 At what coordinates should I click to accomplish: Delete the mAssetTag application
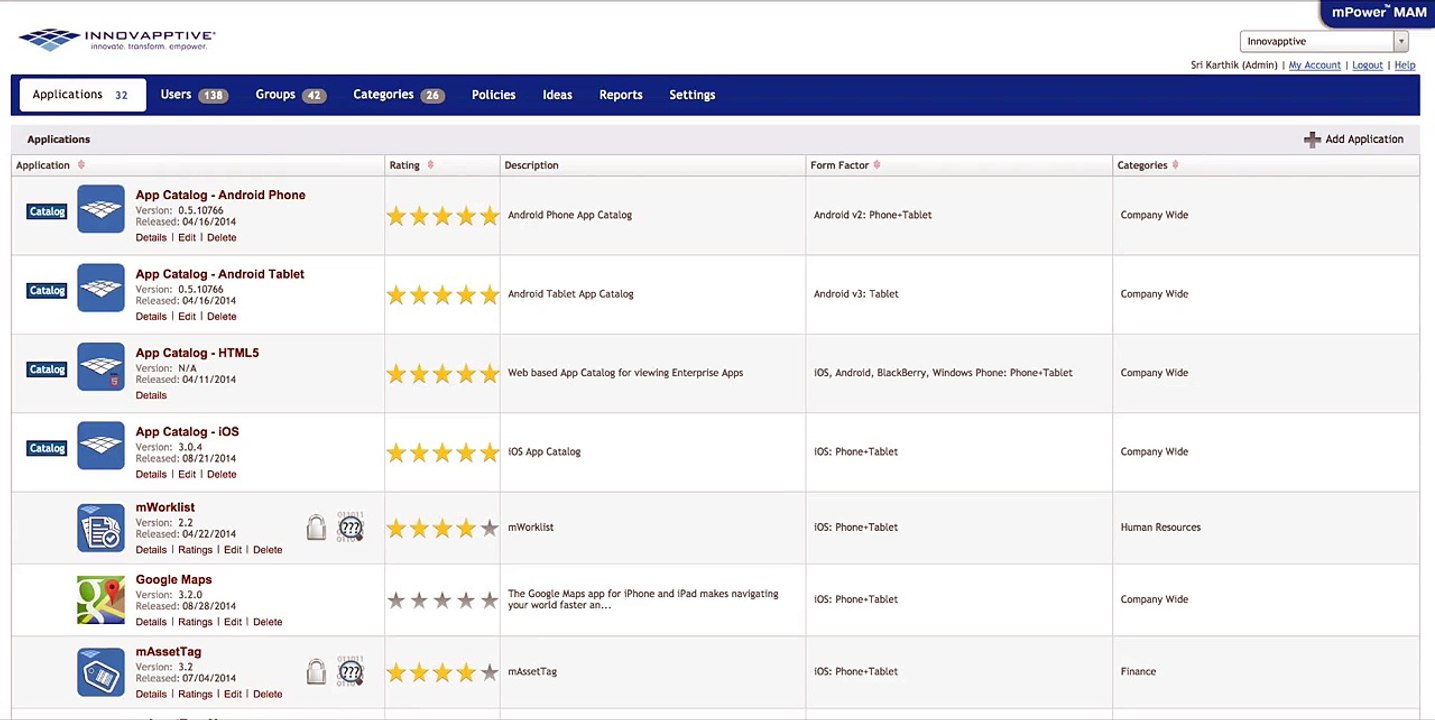[268, 694]
